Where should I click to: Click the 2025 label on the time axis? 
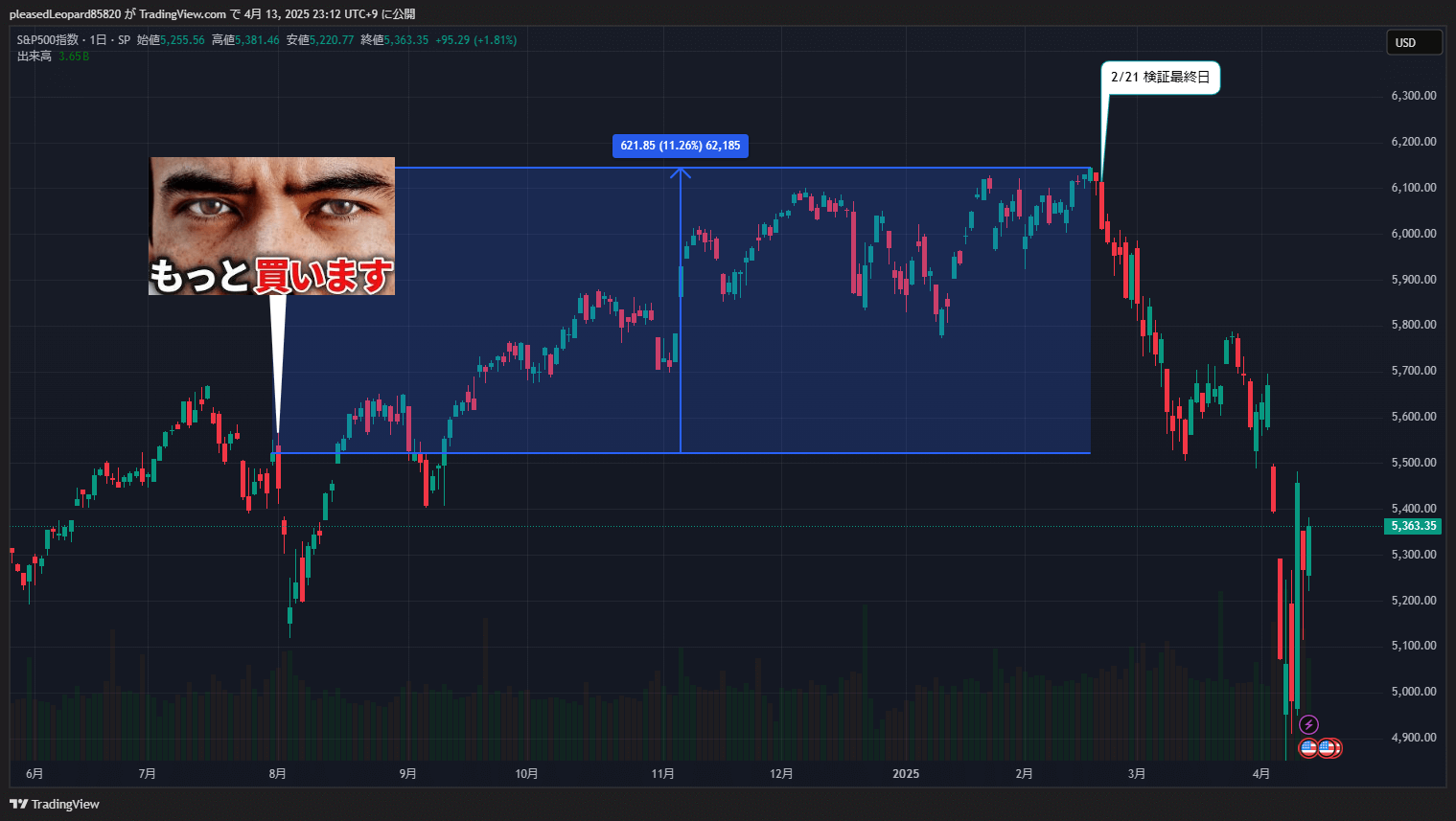point(906,774)
